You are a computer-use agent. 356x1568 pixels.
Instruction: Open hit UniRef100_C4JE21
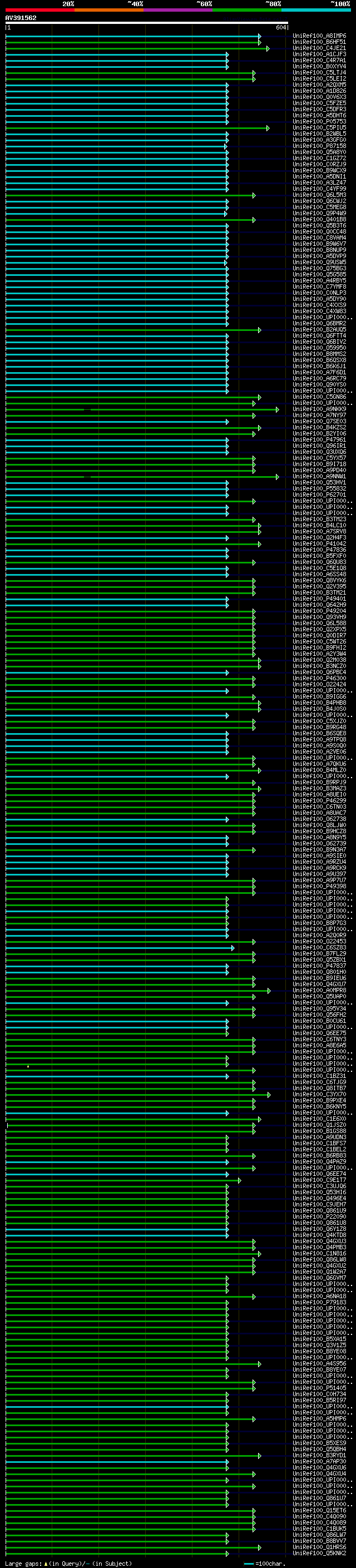[319, 48]
